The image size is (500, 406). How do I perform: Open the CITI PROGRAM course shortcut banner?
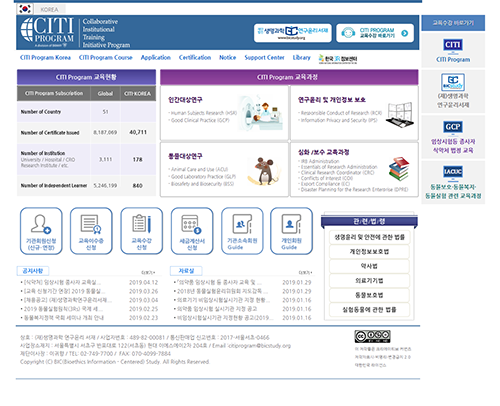tap(375, 33)
